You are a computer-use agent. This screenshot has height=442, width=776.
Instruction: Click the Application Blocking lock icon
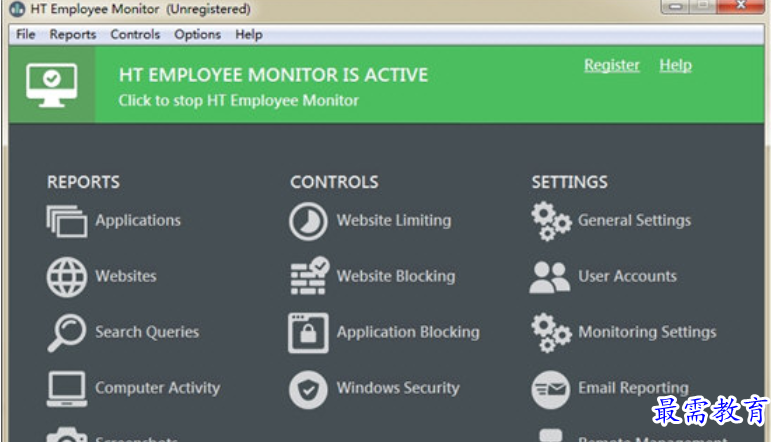click(308, 333)
